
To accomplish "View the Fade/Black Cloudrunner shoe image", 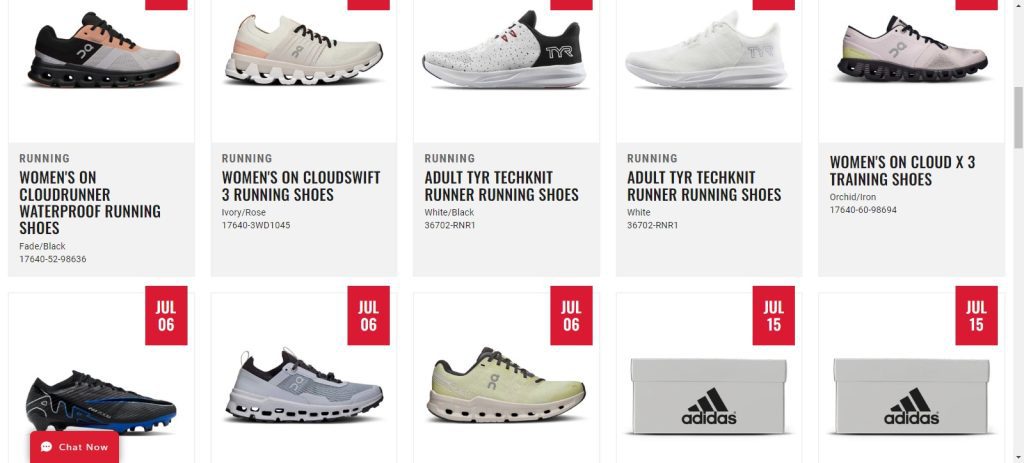I will 103,50.
